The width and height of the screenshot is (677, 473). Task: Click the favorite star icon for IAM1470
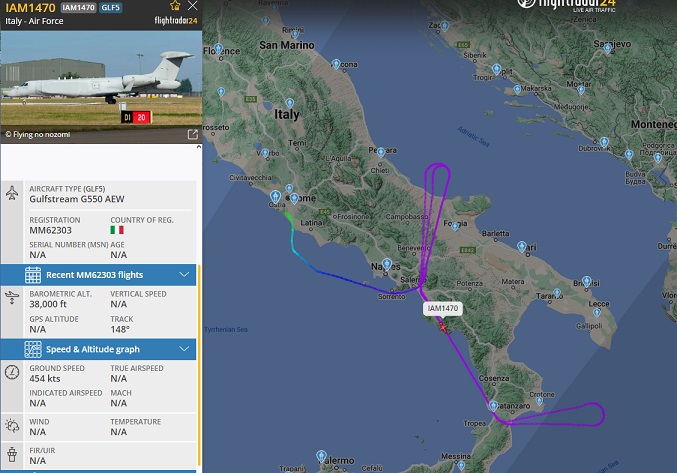(175, 6)
